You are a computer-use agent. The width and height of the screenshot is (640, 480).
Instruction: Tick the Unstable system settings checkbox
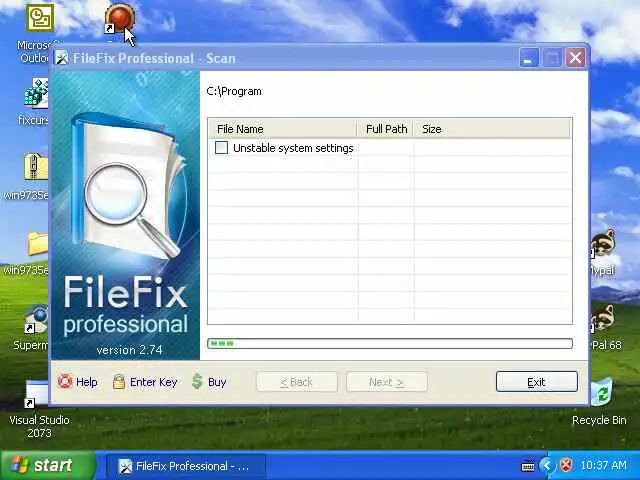221,148
